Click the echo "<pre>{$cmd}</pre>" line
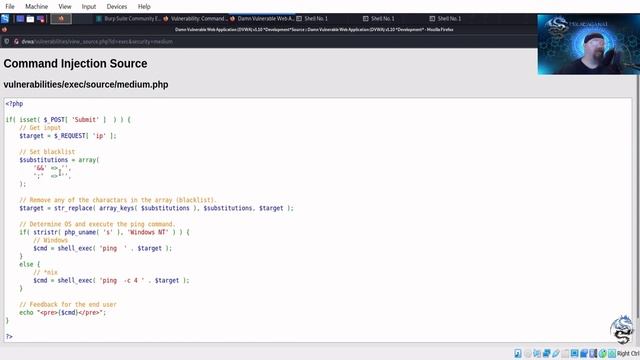The width and height of the screenshot is (640, 360). click(62, 313)
